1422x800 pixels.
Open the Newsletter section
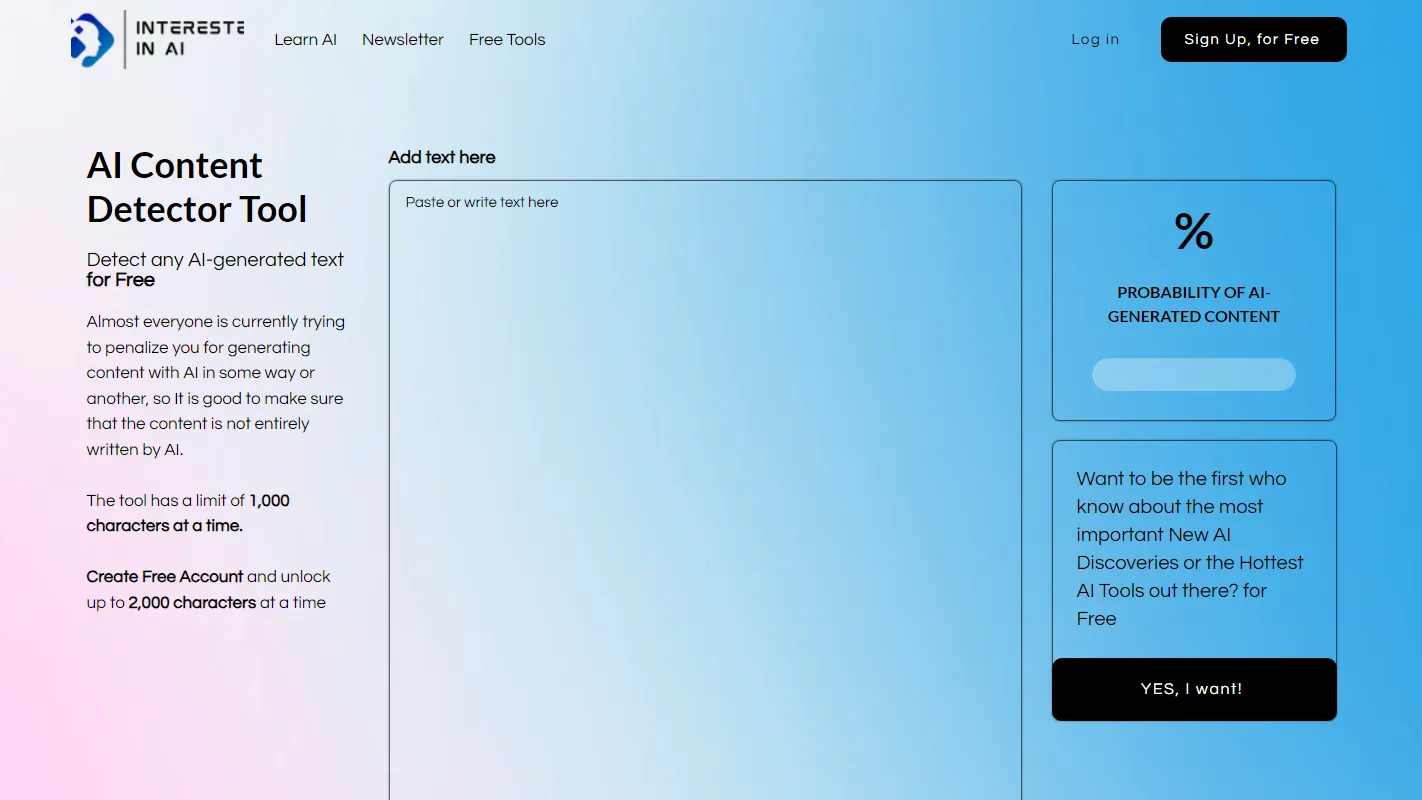point(403,39)
